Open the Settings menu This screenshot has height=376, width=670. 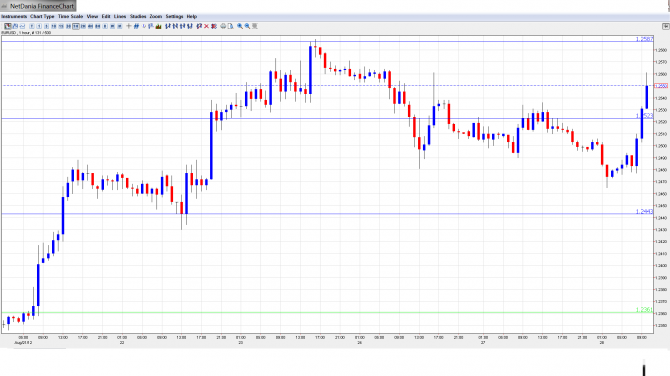(x=174, y=16)
